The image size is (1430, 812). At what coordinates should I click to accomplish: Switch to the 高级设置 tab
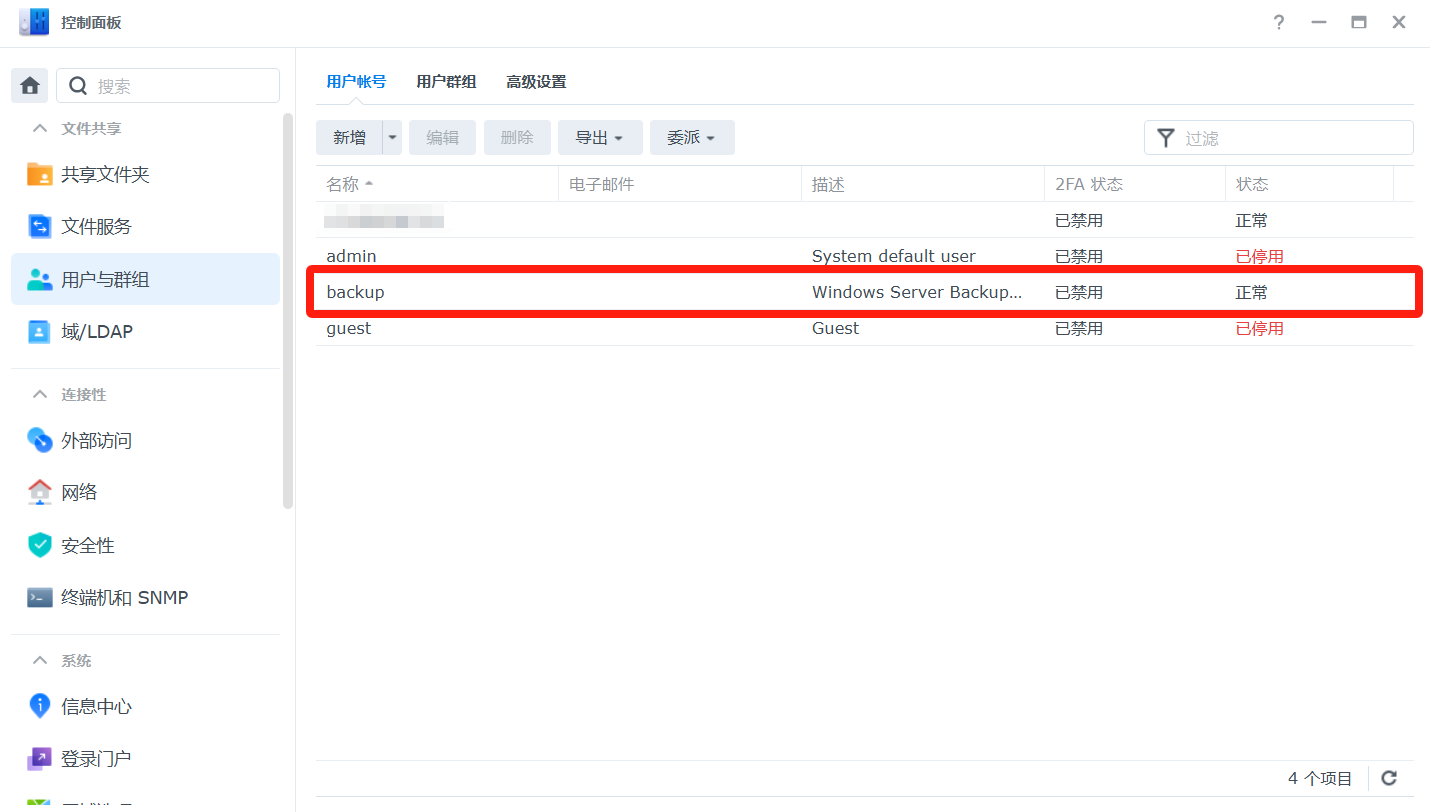pyautogui.click(x=536, y=82)
